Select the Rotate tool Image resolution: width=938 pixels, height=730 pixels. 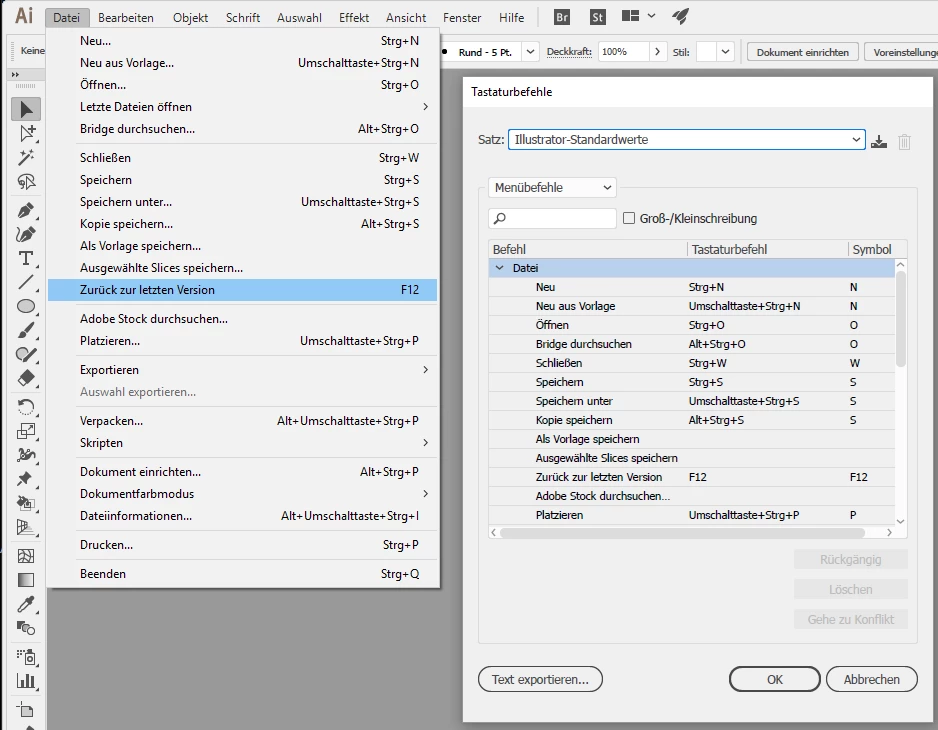point(26,407)
